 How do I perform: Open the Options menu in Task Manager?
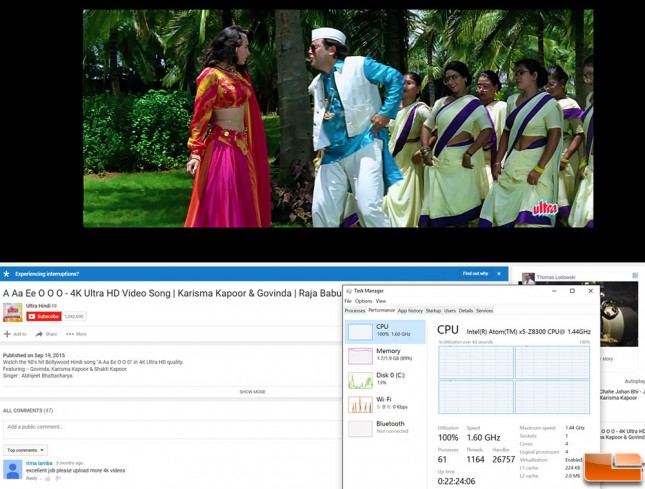point(363,301)
